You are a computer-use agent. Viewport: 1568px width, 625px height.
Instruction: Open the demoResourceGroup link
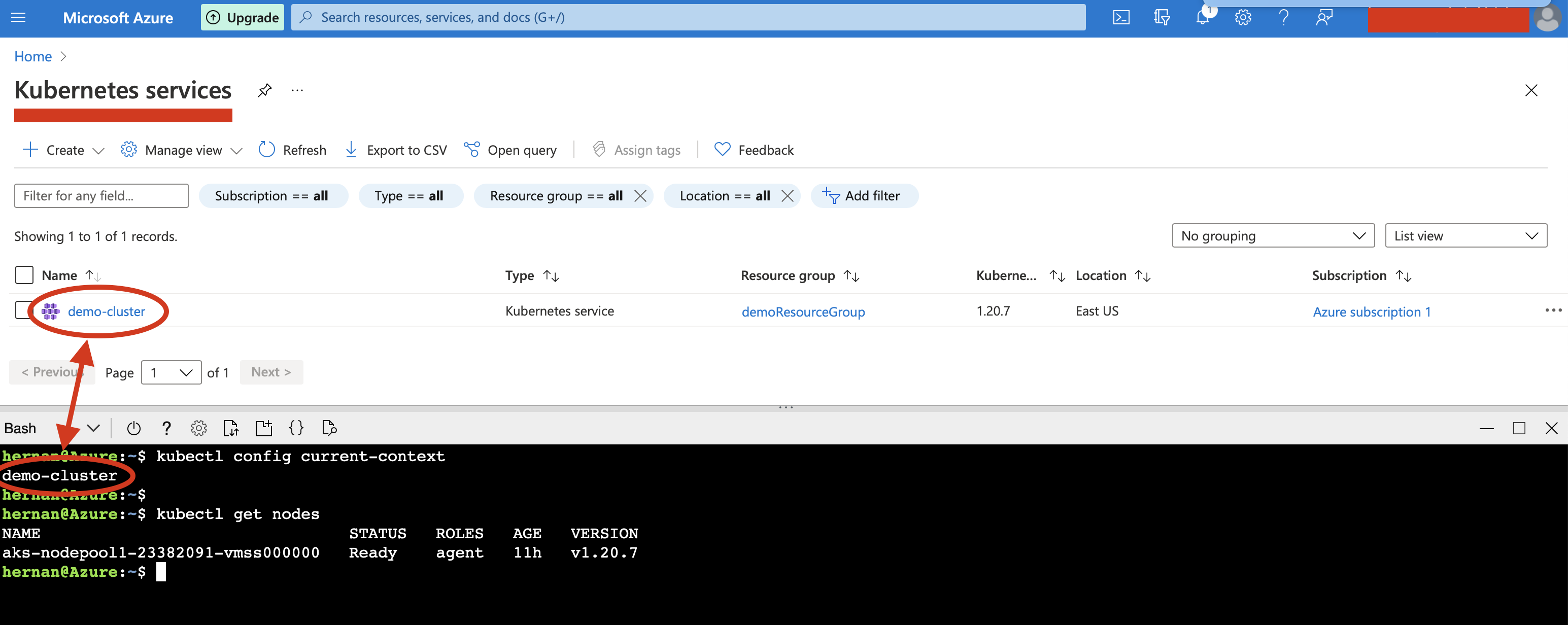[803, 311]
